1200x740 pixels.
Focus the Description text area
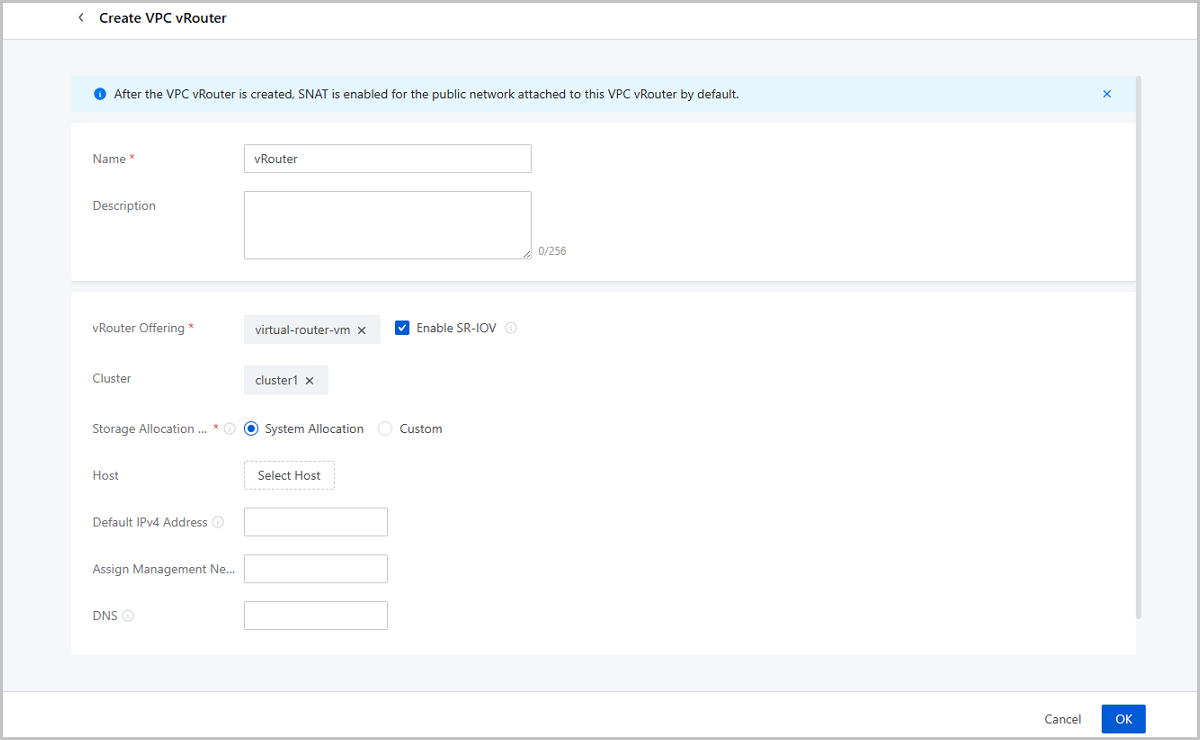pyautogui.click(x=387, y=225)
